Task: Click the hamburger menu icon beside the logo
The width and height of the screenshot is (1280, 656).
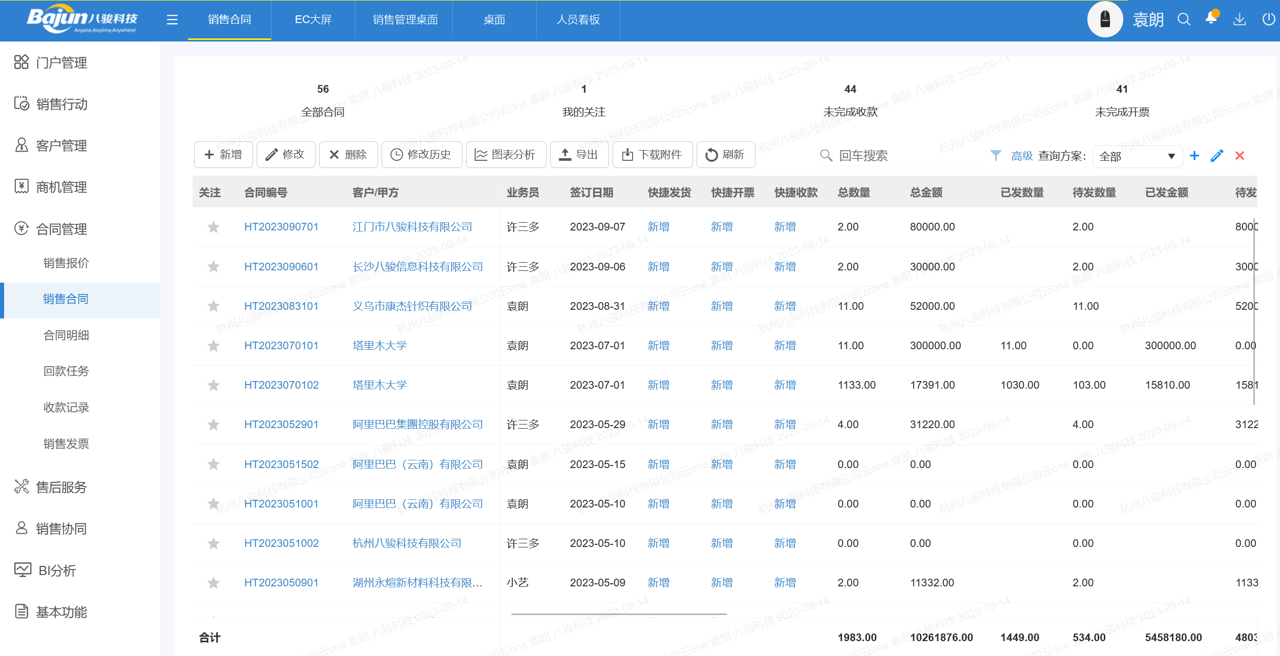Action: coord(172,19)
